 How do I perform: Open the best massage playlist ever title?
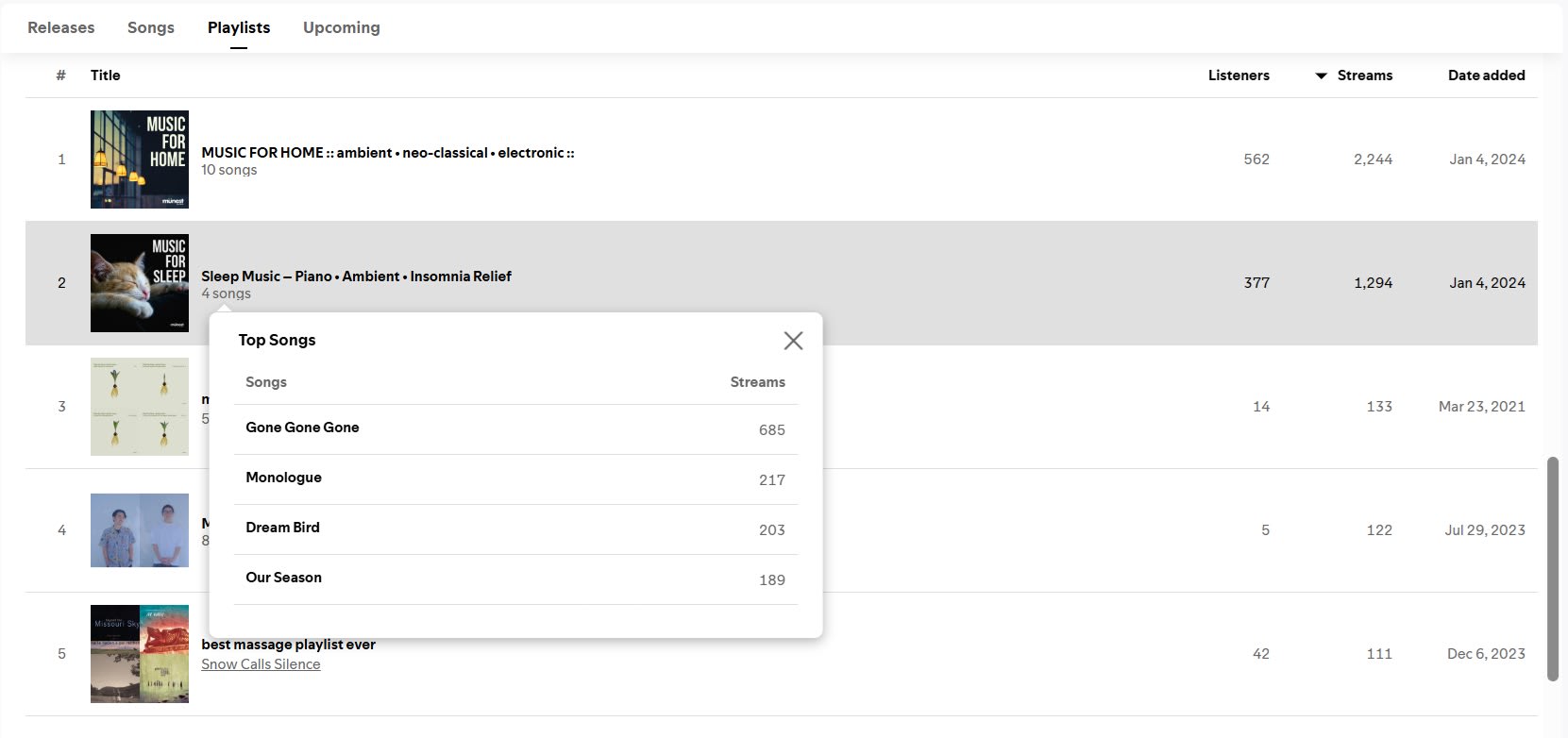click(x=288, y=645)
